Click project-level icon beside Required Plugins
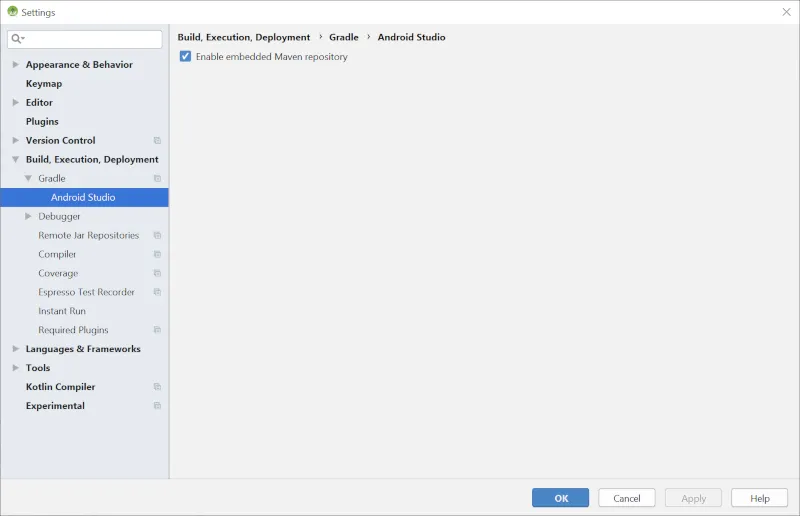This screenshot has width=800, height=516. click(157, 330)
